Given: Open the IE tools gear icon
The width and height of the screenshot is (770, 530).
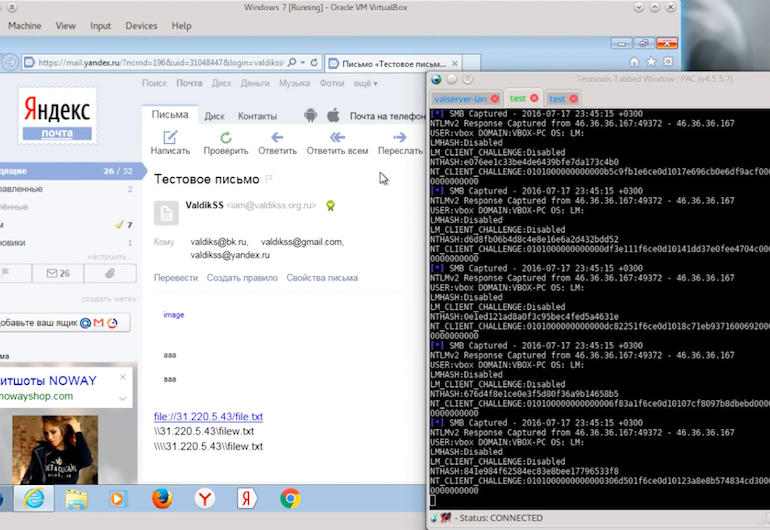Looking at the screenshot, I should [668, 62].
